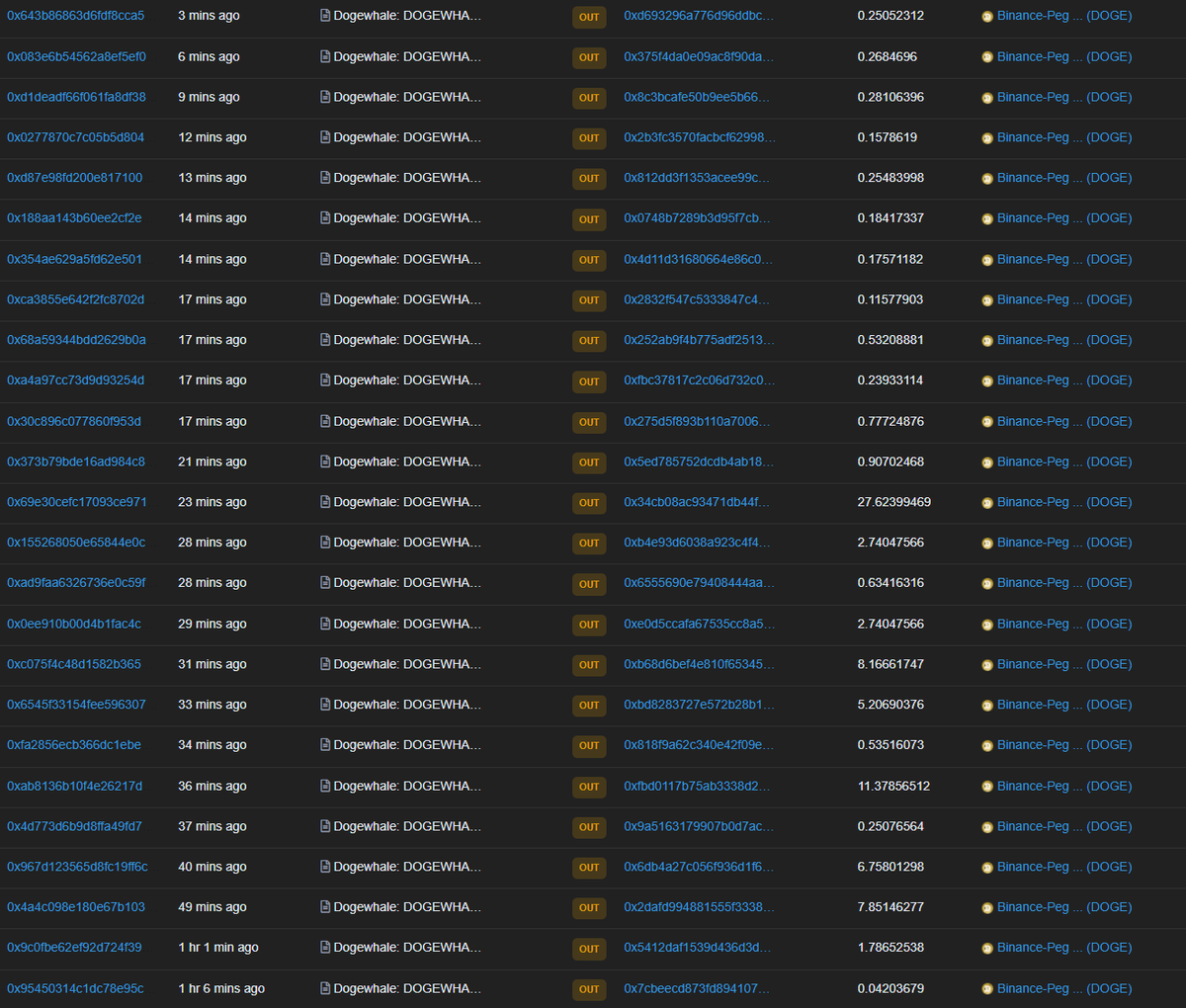Click DOGE token icon in 0.1578619 row
This screenshot has width=1186, height=1008.
pos(987,138)
